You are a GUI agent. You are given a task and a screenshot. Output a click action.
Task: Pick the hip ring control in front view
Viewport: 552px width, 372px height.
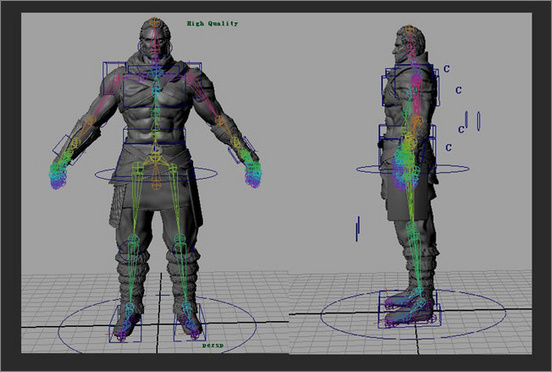(156, 174)
